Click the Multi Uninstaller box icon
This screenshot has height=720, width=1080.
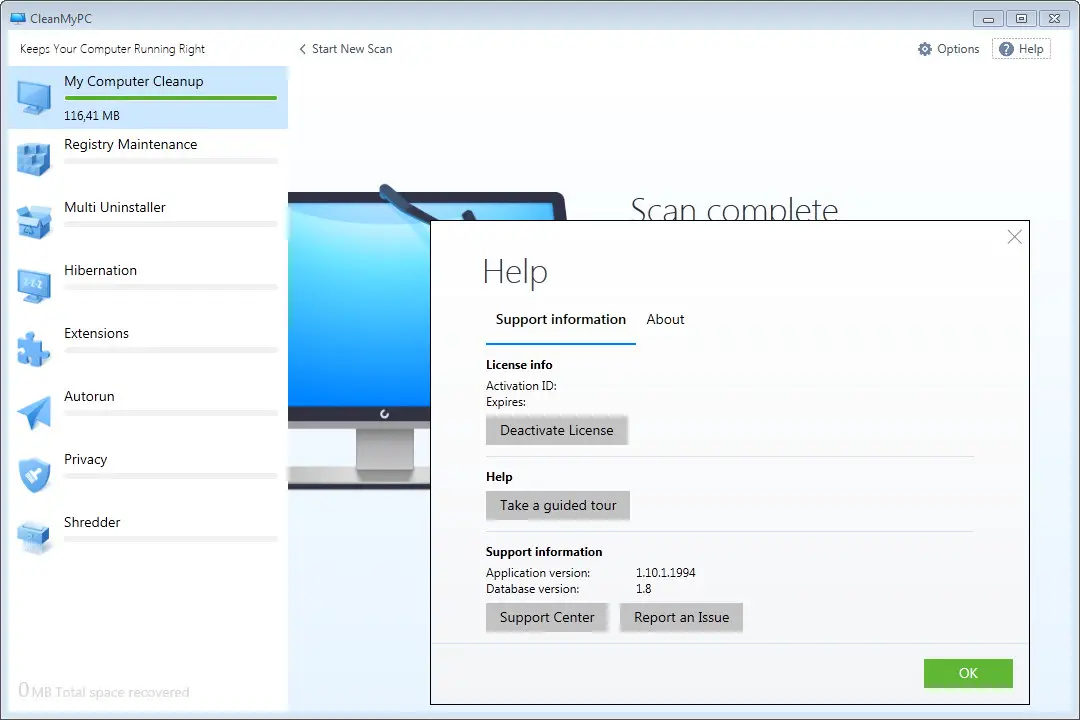34,223
